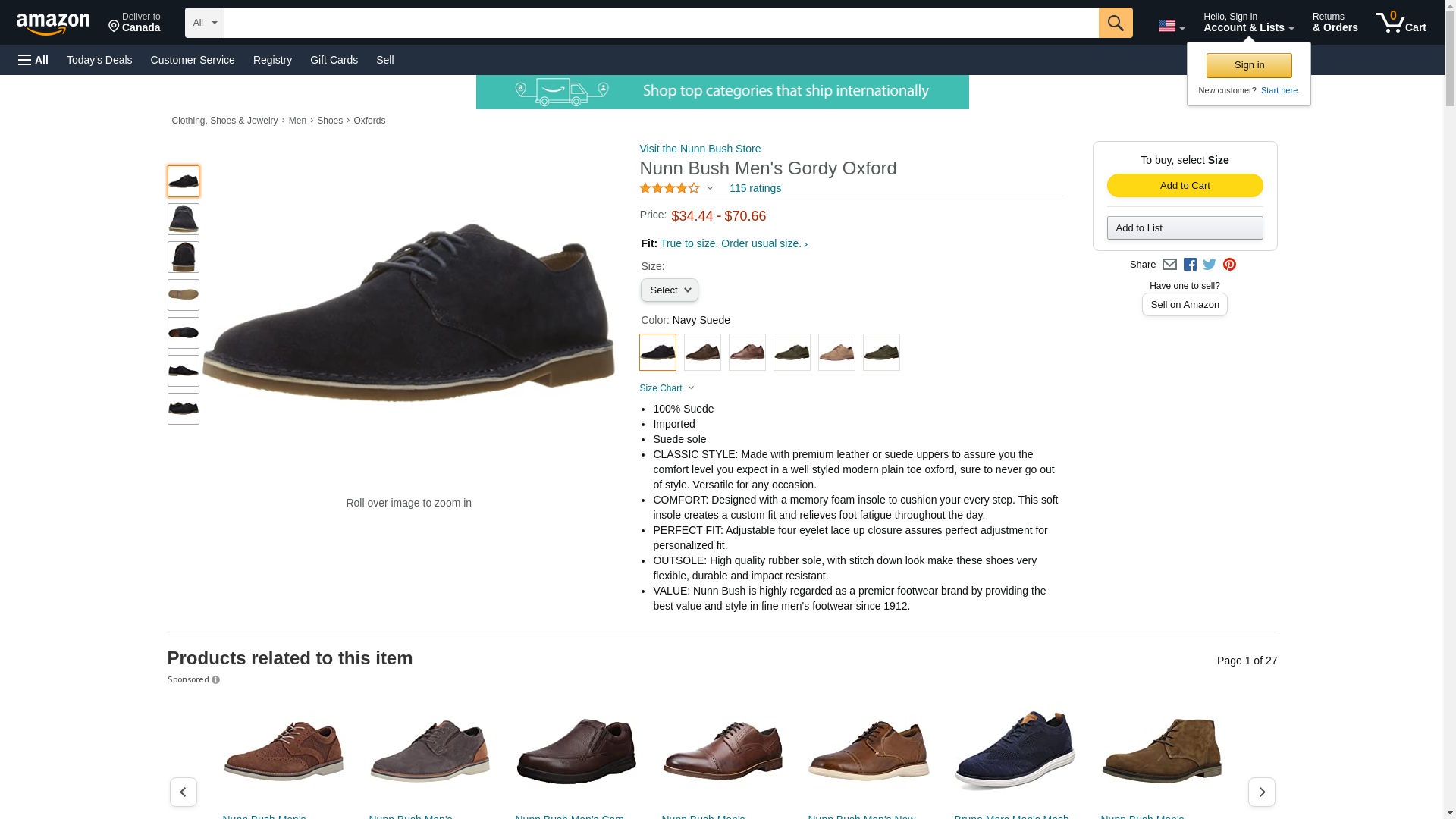Viewport: 1456px width, 819px height.
Task: Expand the Size Chart section
Action: click(667, 388)
